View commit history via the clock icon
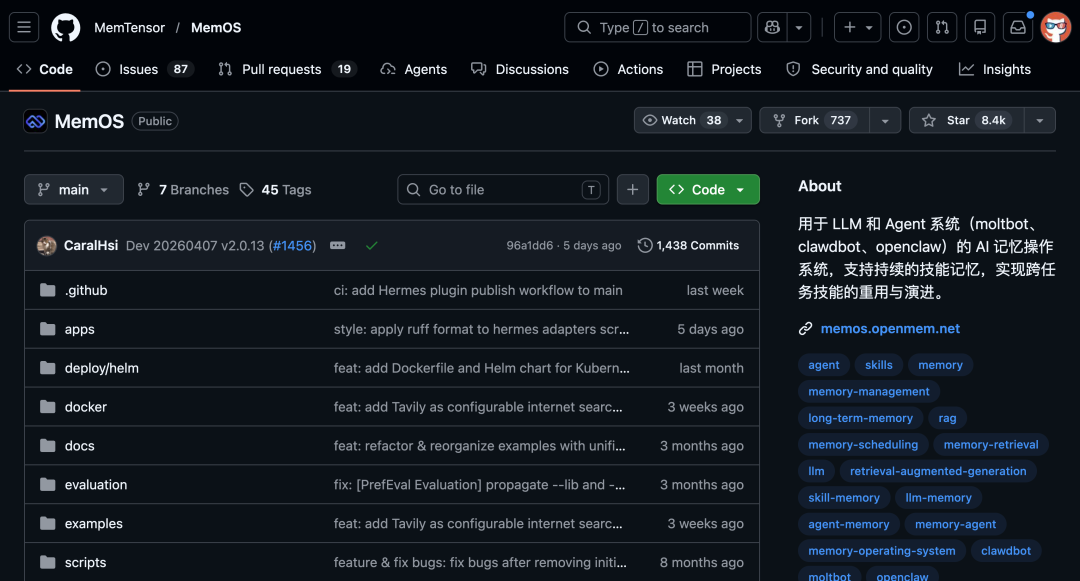 click(644, 245)
